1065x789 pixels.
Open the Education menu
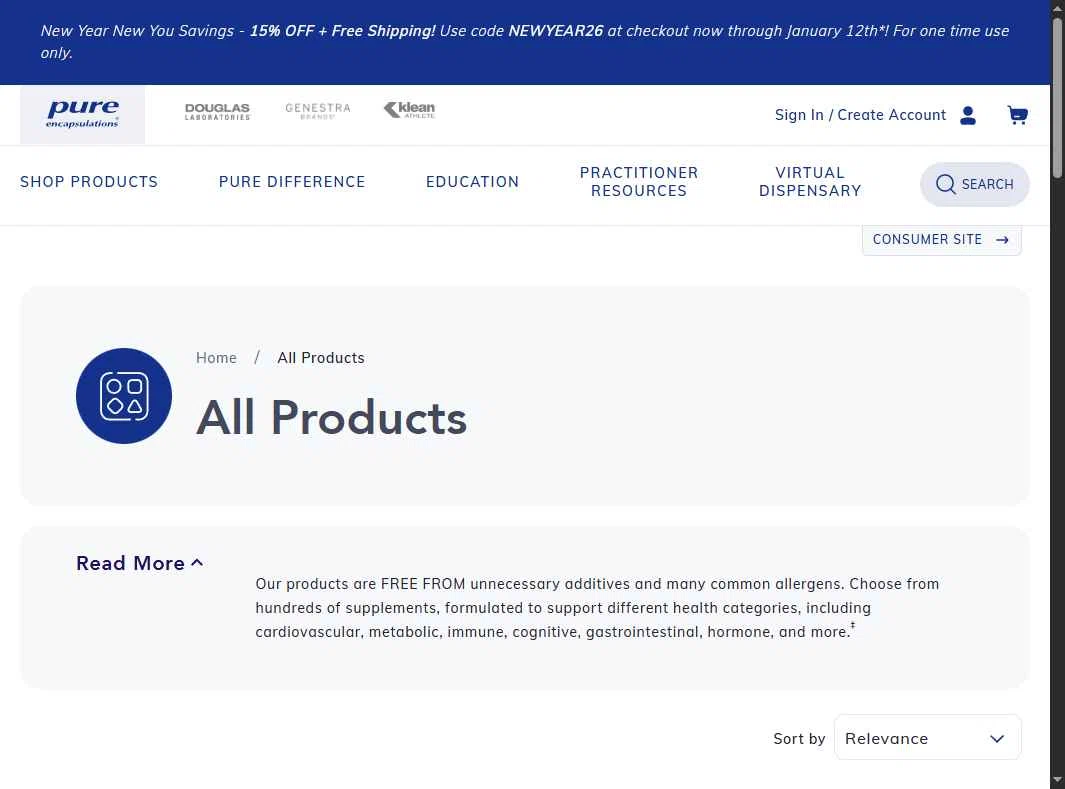[x=473, y=182]
